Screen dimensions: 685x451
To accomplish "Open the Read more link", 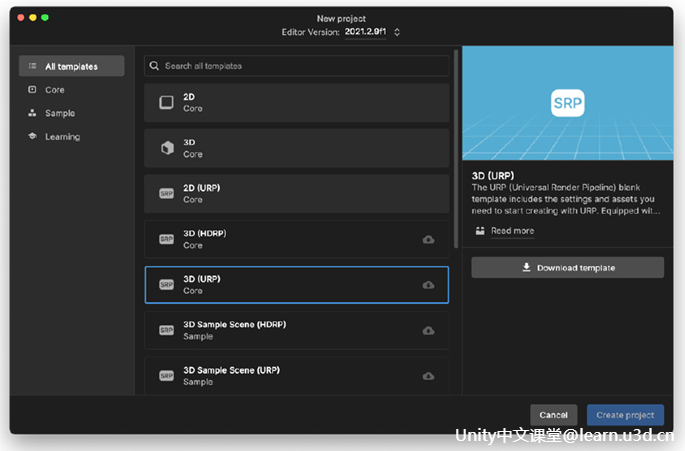I will pos(512,231).
